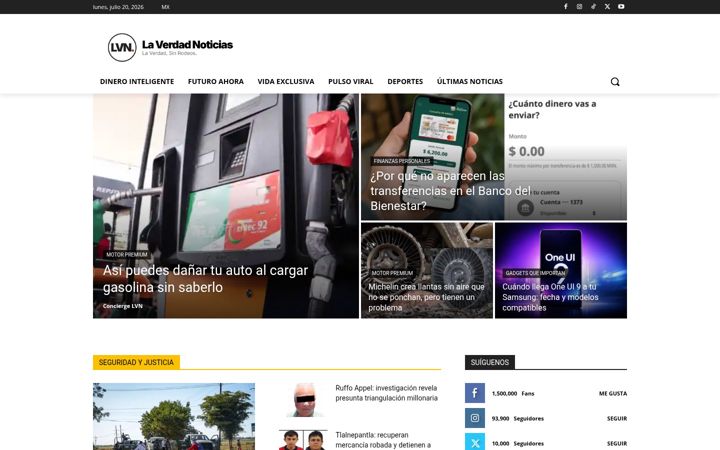Click the Síguenos widget header

click(x=489, y=362)
